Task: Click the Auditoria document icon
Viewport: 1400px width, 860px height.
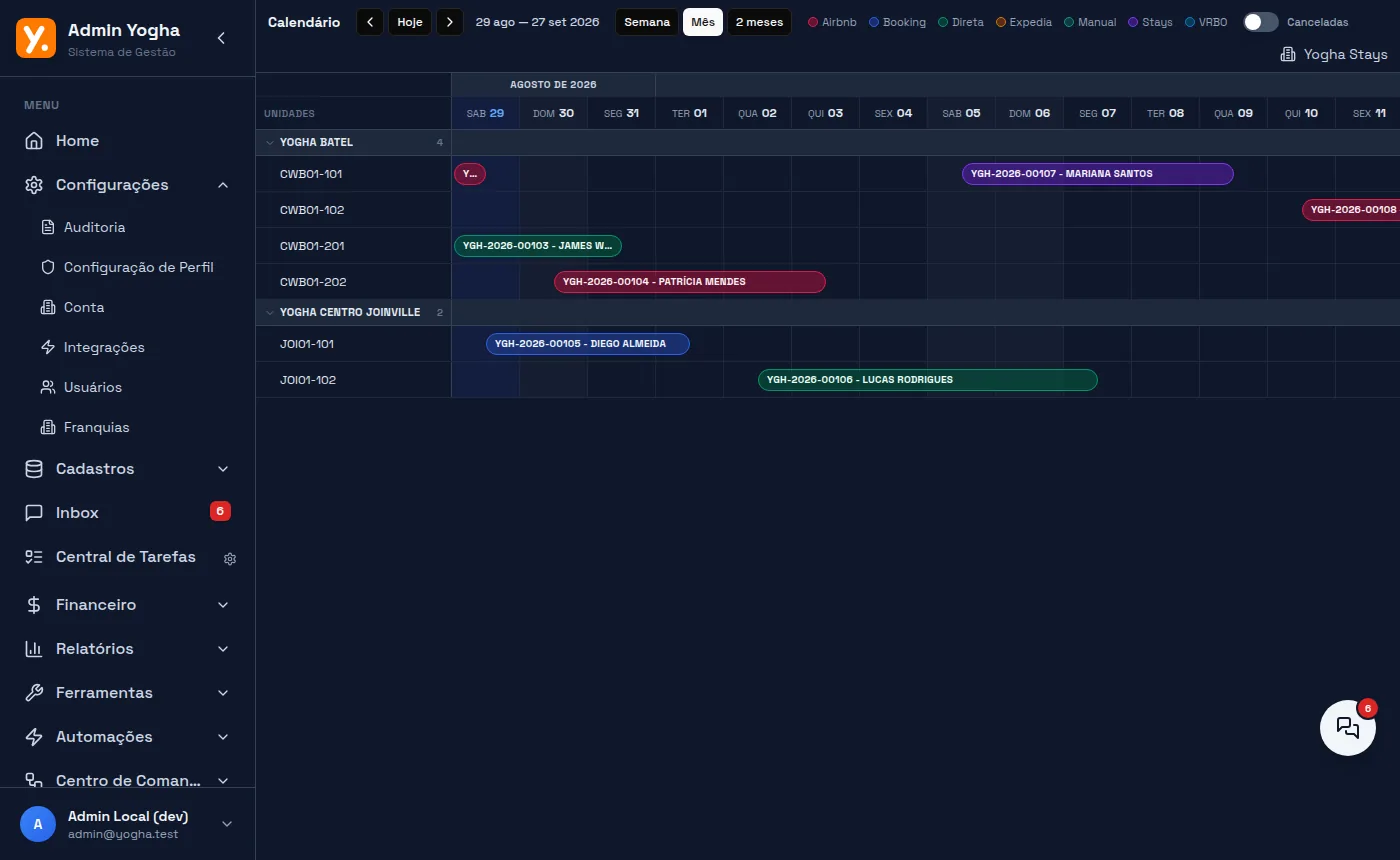Action: [x=47, y=227]
